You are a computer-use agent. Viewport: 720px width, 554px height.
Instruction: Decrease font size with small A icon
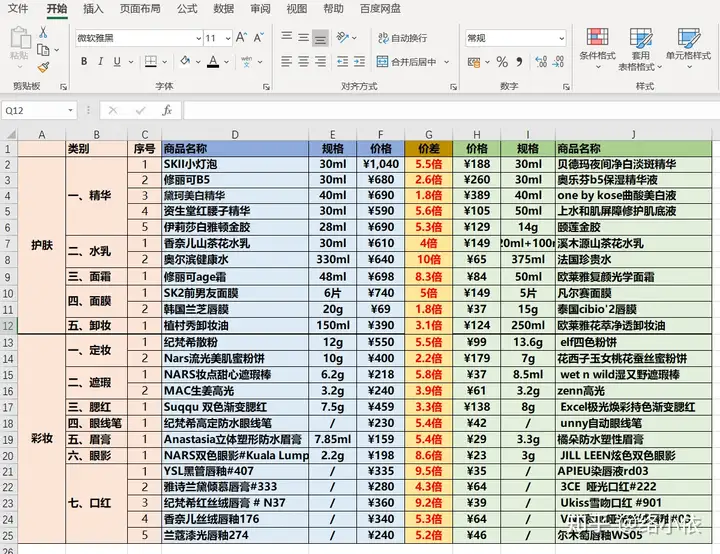click(x=259, y=38)
